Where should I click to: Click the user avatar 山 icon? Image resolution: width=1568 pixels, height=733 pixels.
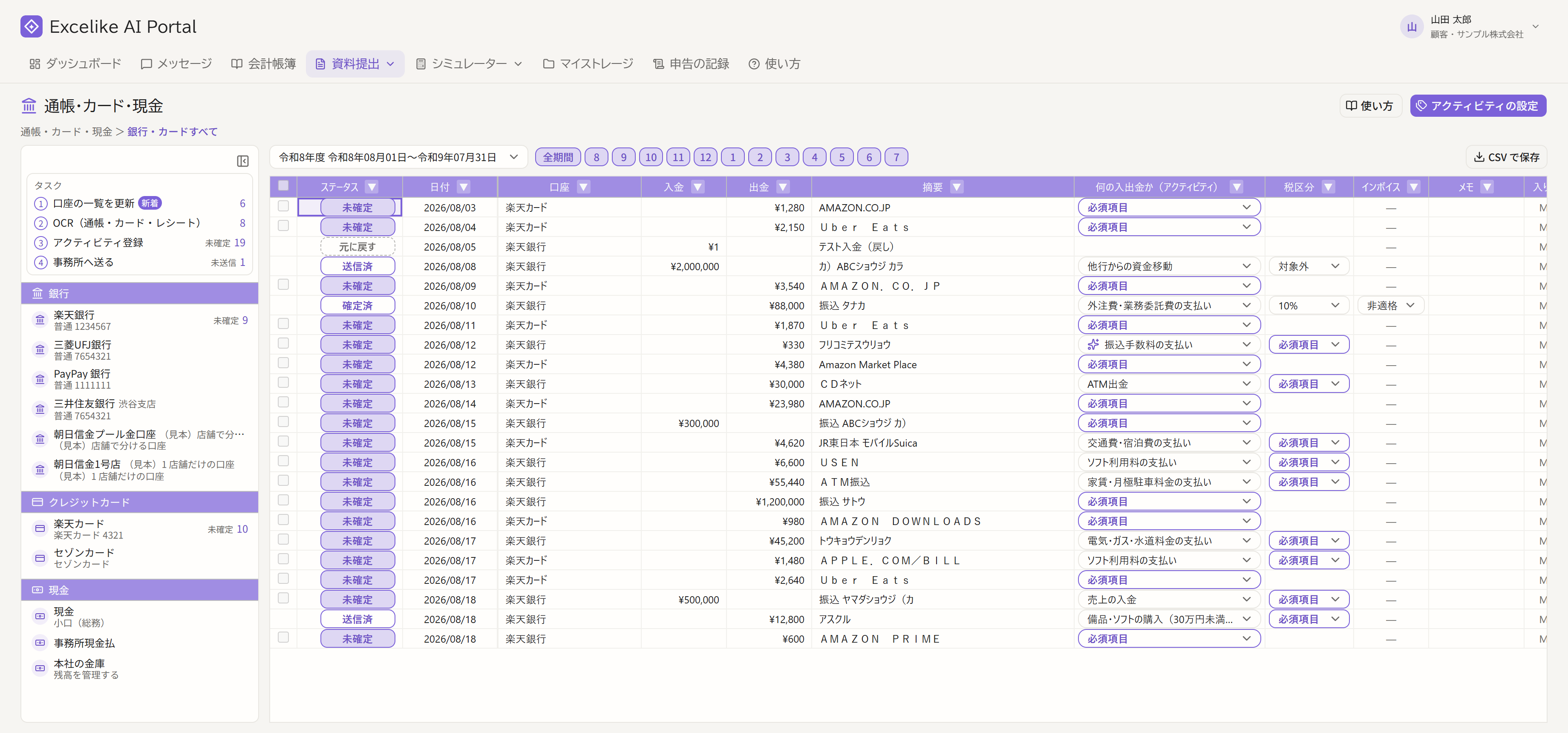click(1412, 27)
